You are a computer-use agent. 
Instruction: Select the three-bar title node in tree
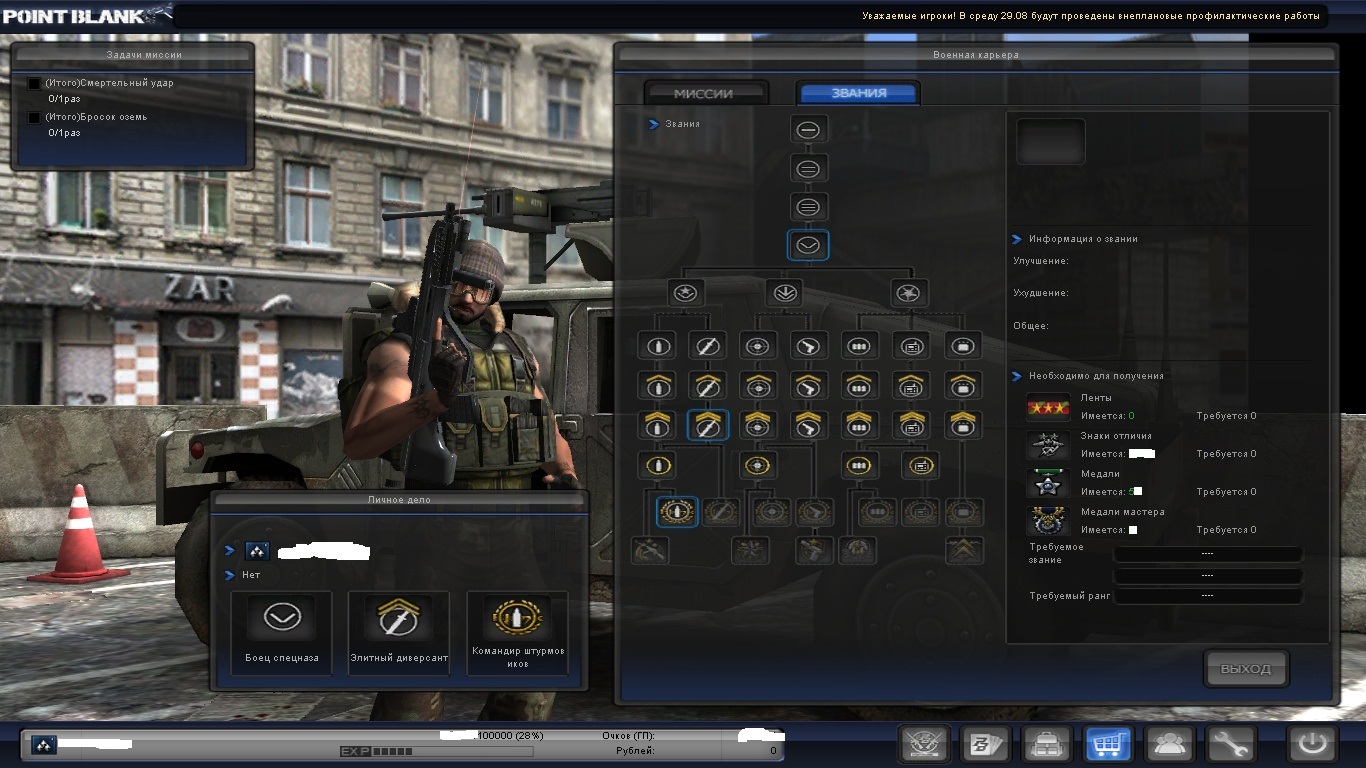point(808,207)
